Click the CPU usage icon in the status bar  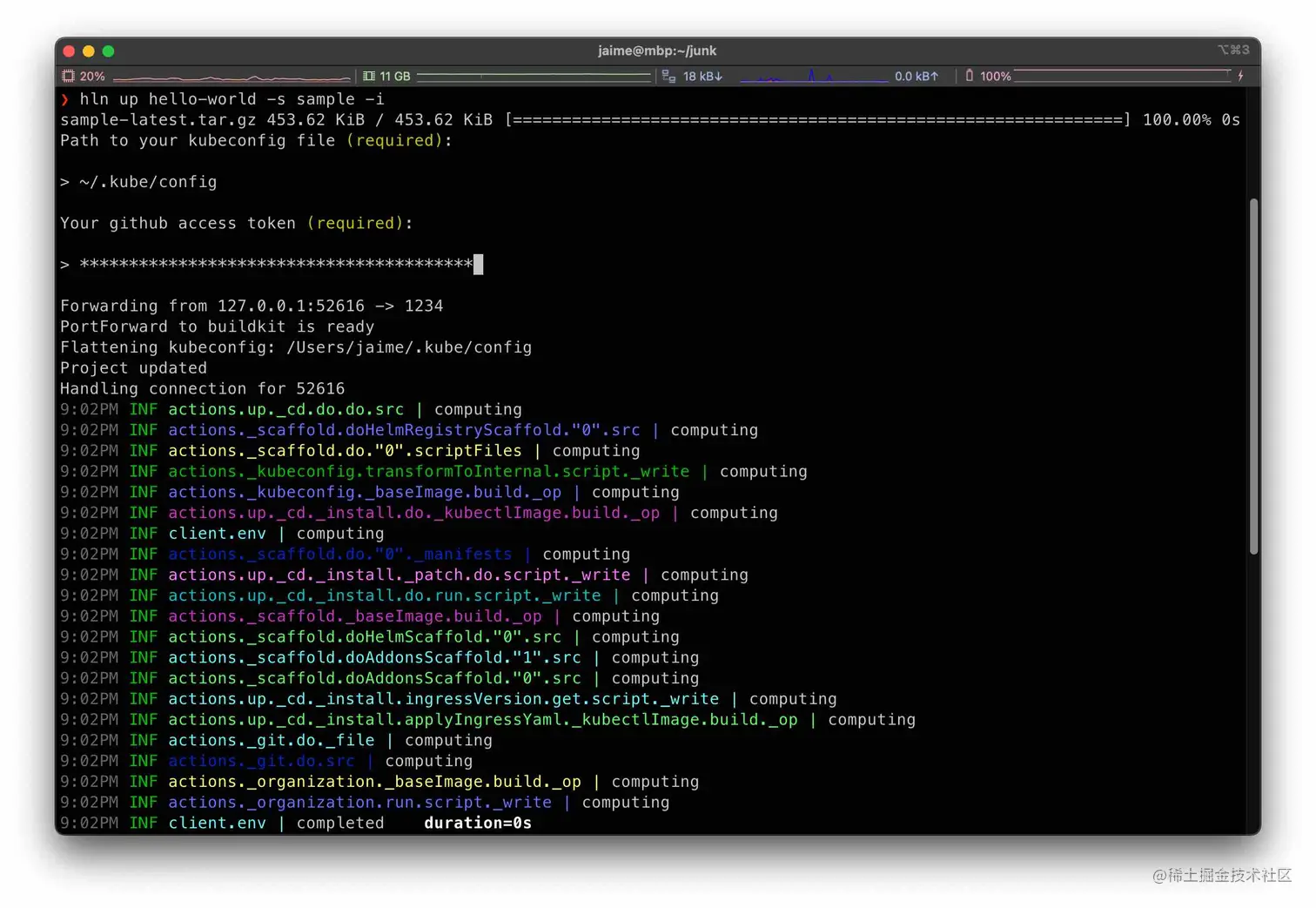(68, 76)
